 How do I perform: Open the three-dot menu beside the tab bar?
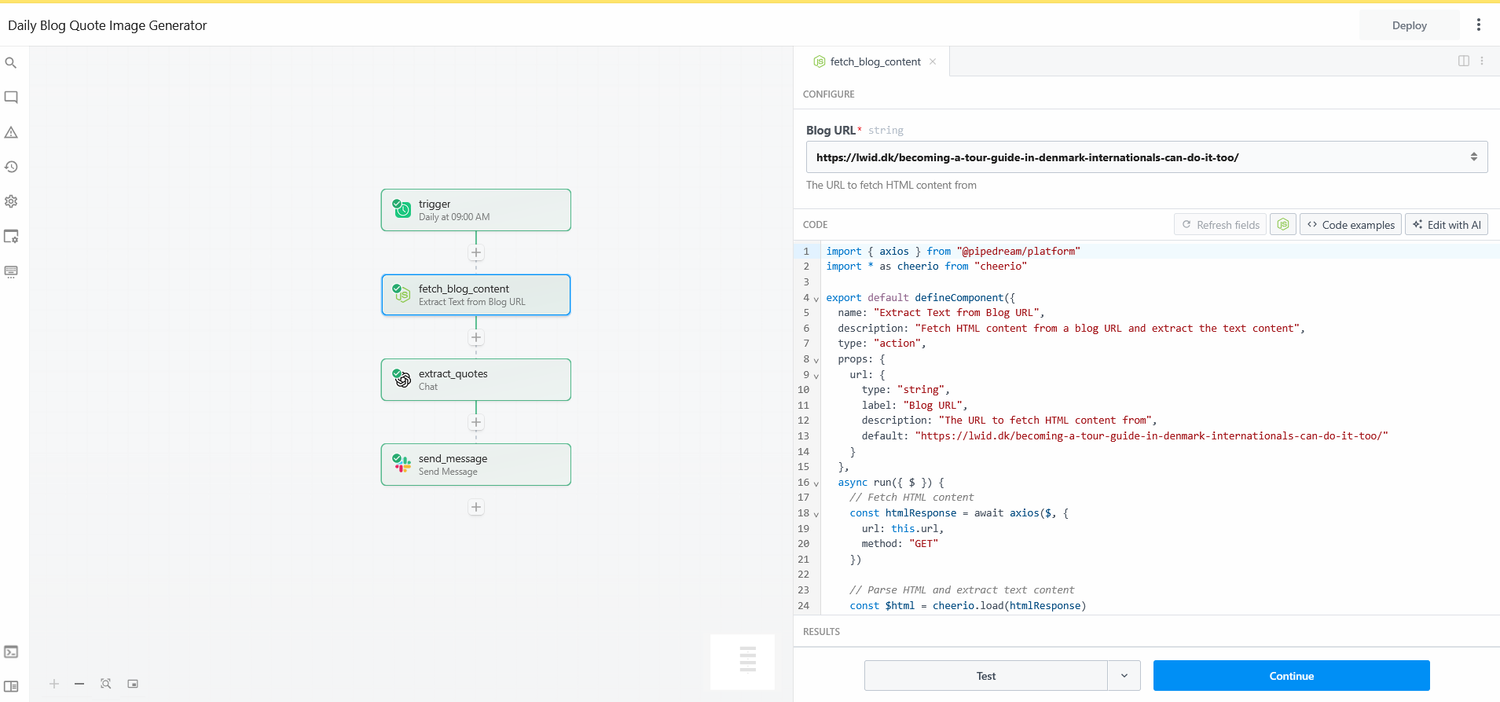(1483, 61)
